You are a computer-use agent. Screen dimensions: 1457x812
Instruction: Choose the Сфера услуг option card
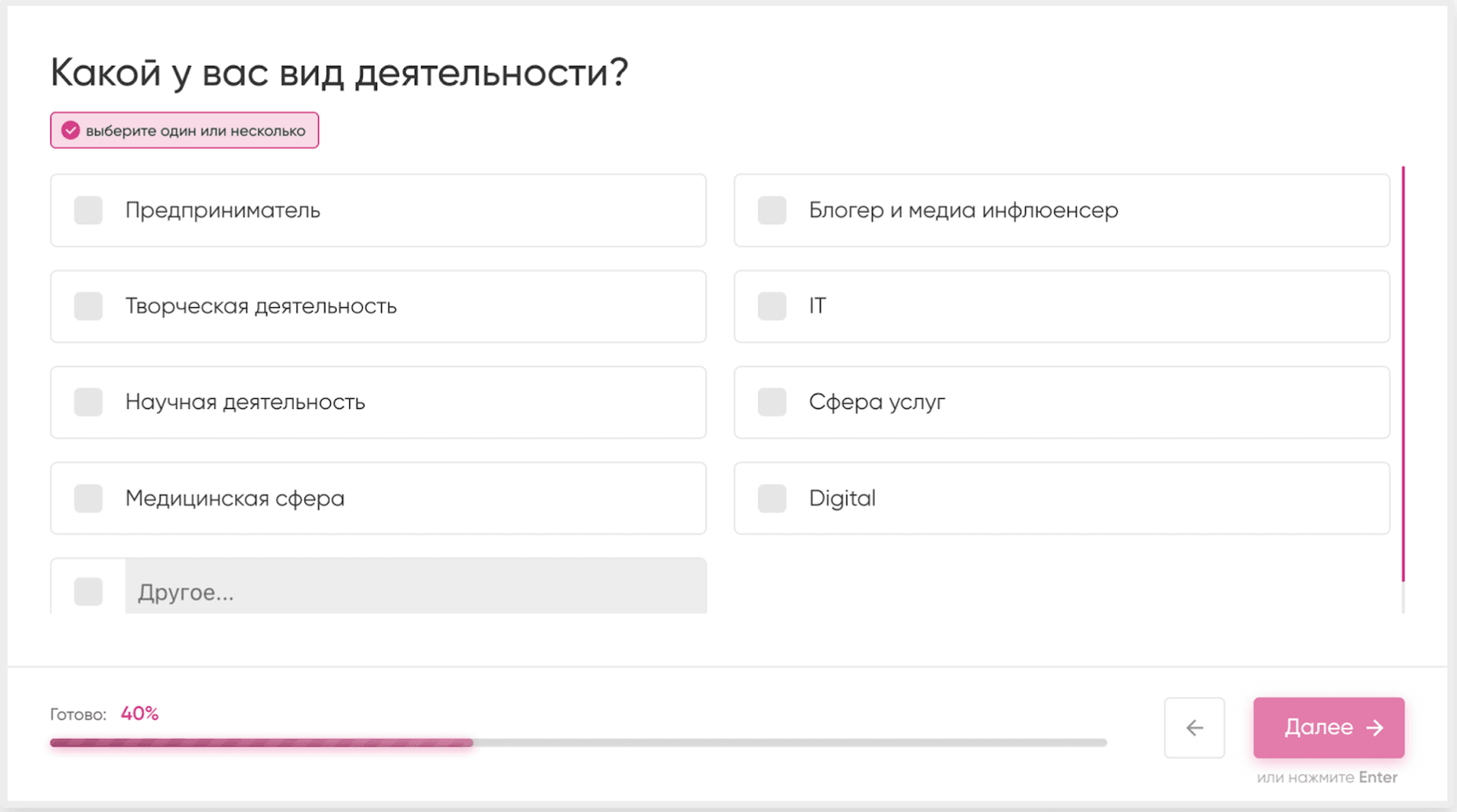point(1061,402)
